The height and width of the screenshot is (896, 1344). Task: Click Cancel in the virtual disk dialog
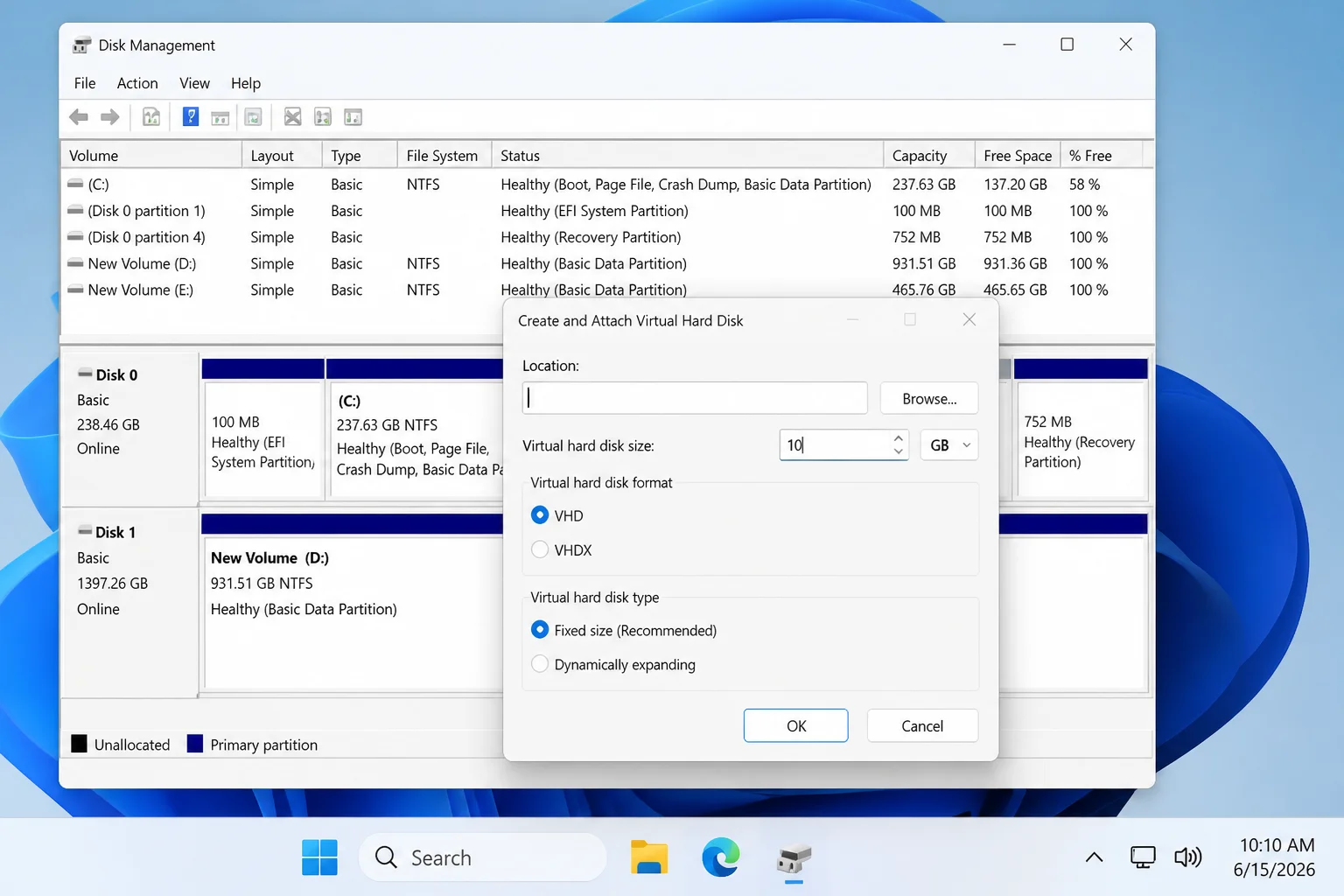(922, 725)
